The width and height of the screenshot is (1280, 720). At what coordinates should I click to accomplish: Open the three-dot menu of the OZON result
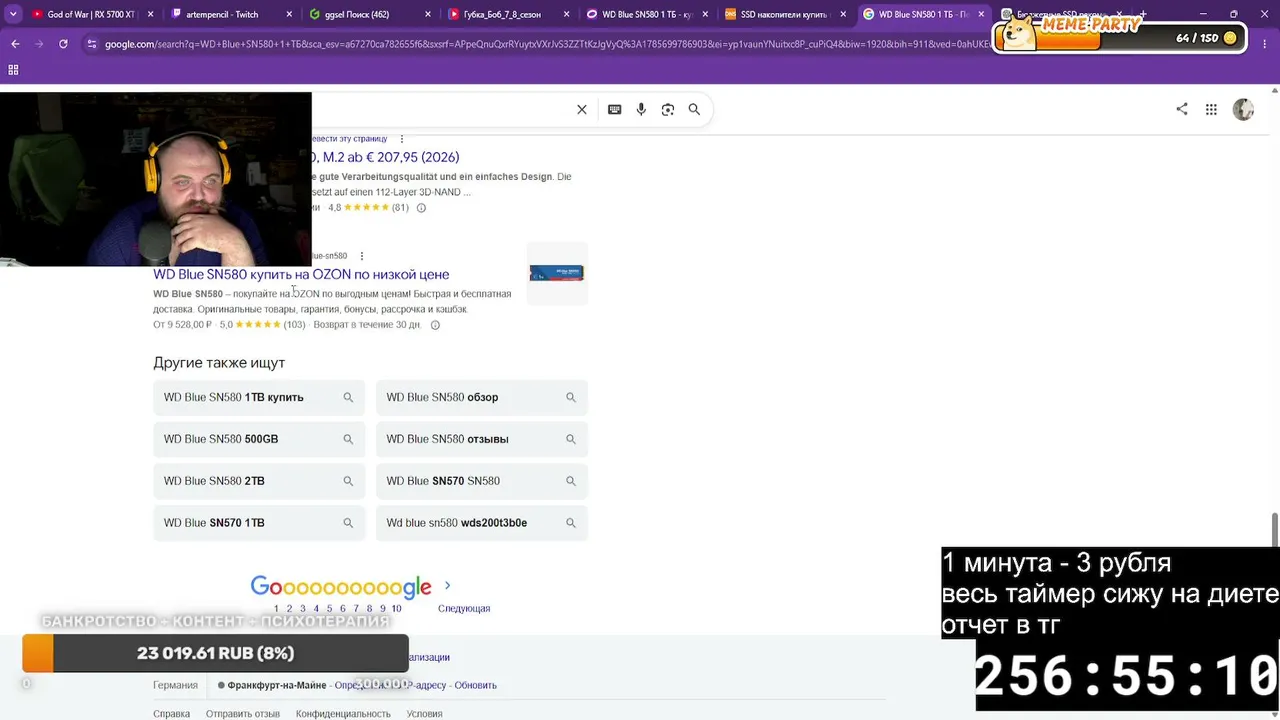click(362, 256)
